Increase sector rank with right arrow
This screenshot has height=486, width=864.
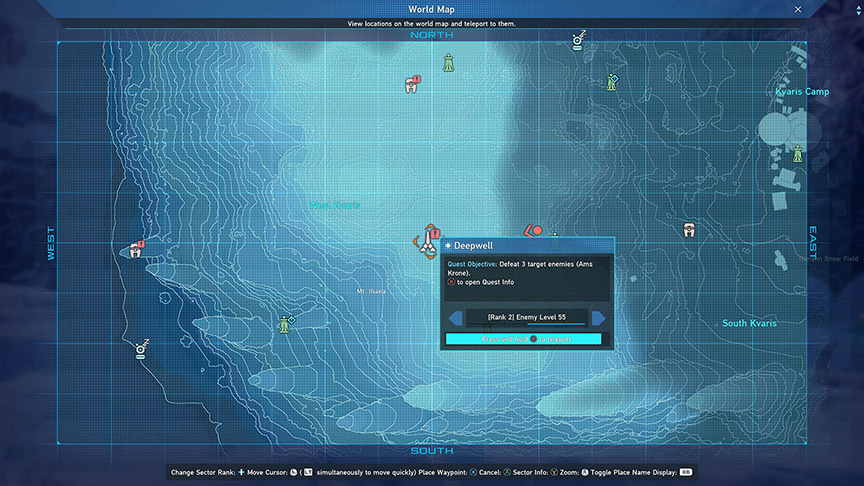pyautogui.click(x=598, y=318)
